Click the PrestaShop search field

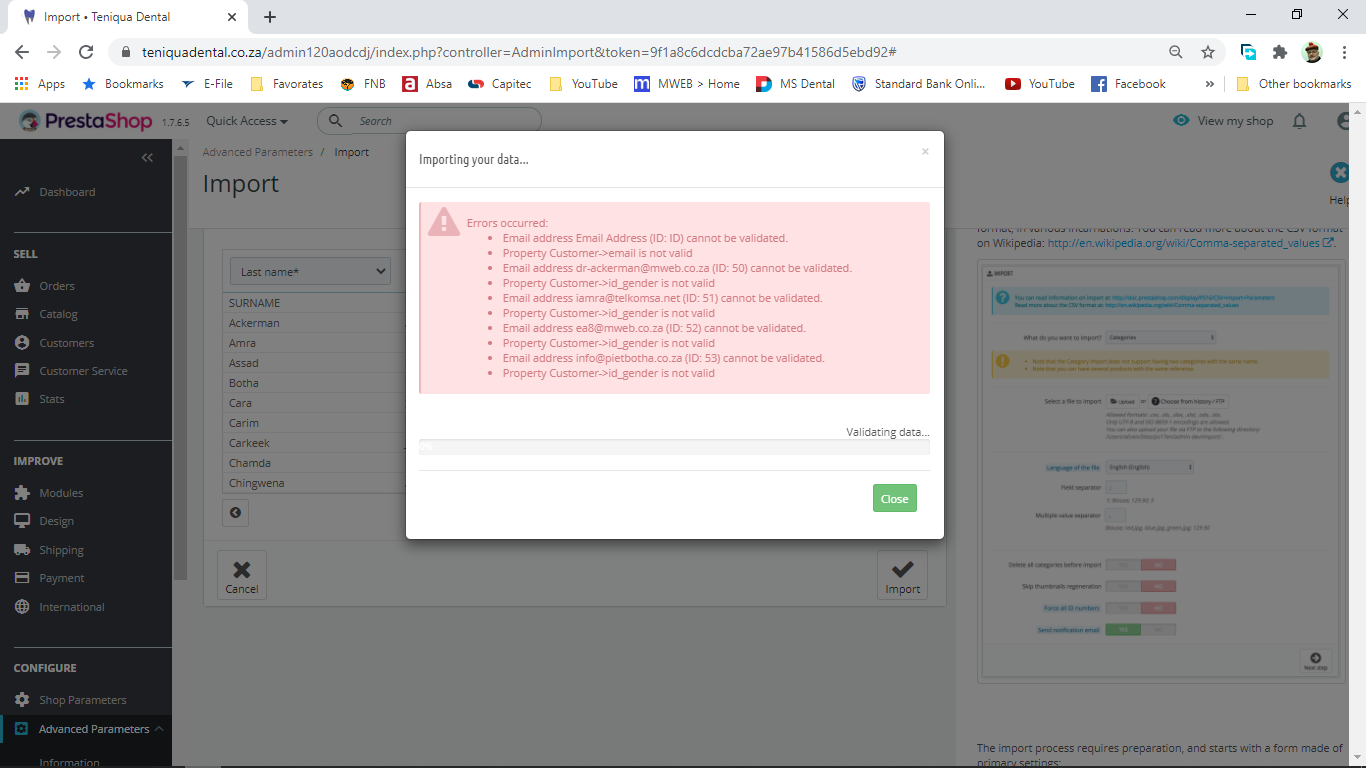tap(430, 121)
